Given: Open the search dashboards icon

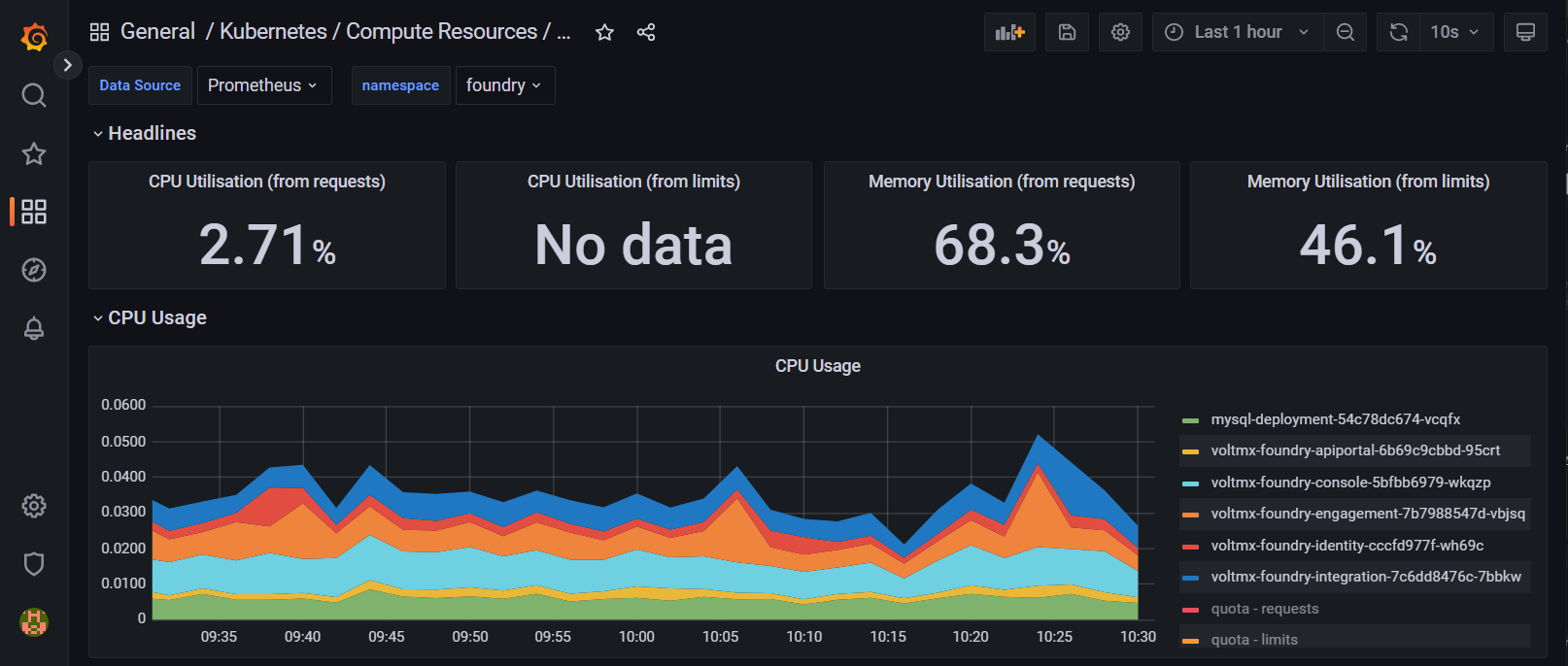Looking at the screenshot, I should point(34,95).
